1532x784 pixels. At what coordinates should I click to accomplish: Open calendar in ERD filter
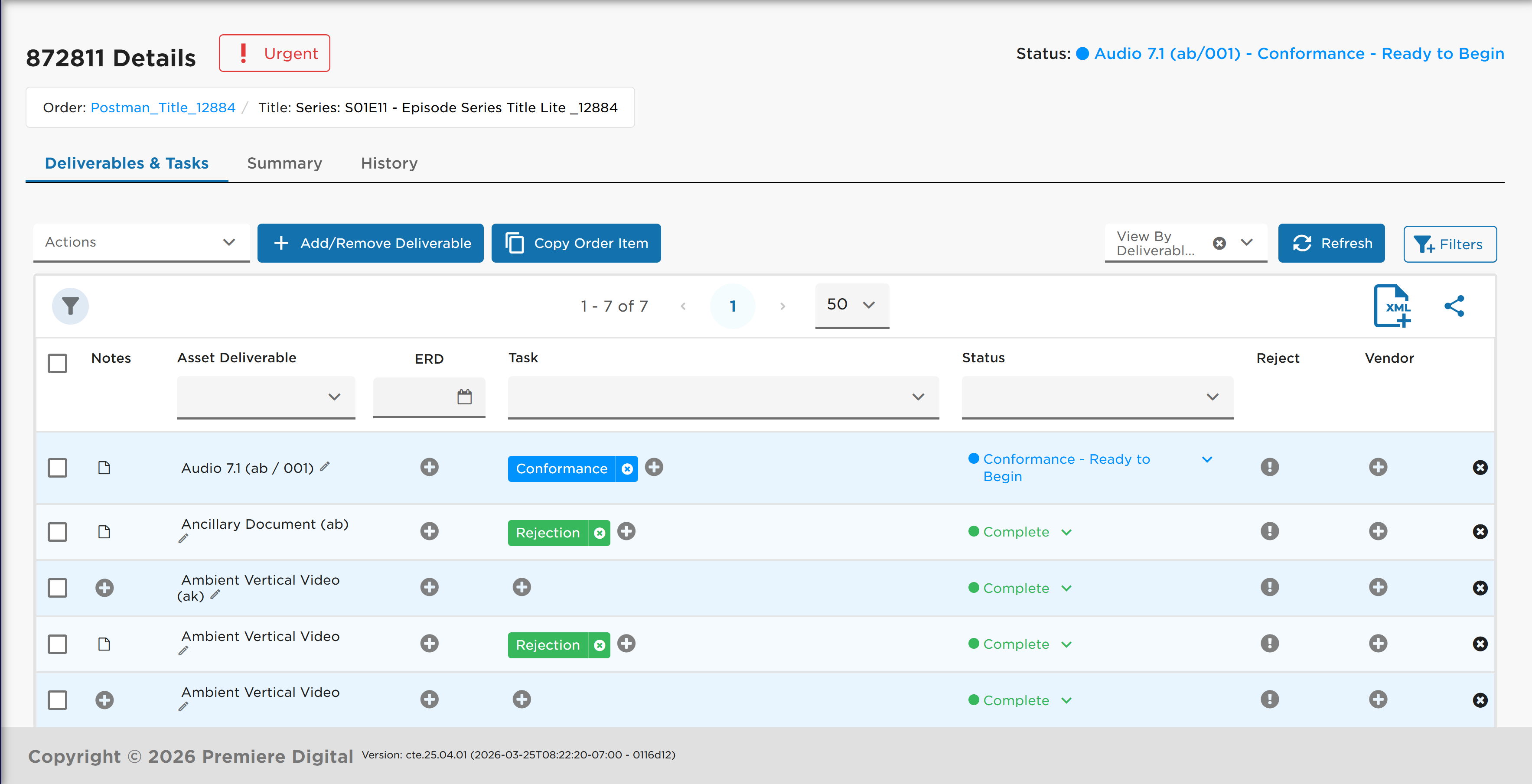[464, 397]
